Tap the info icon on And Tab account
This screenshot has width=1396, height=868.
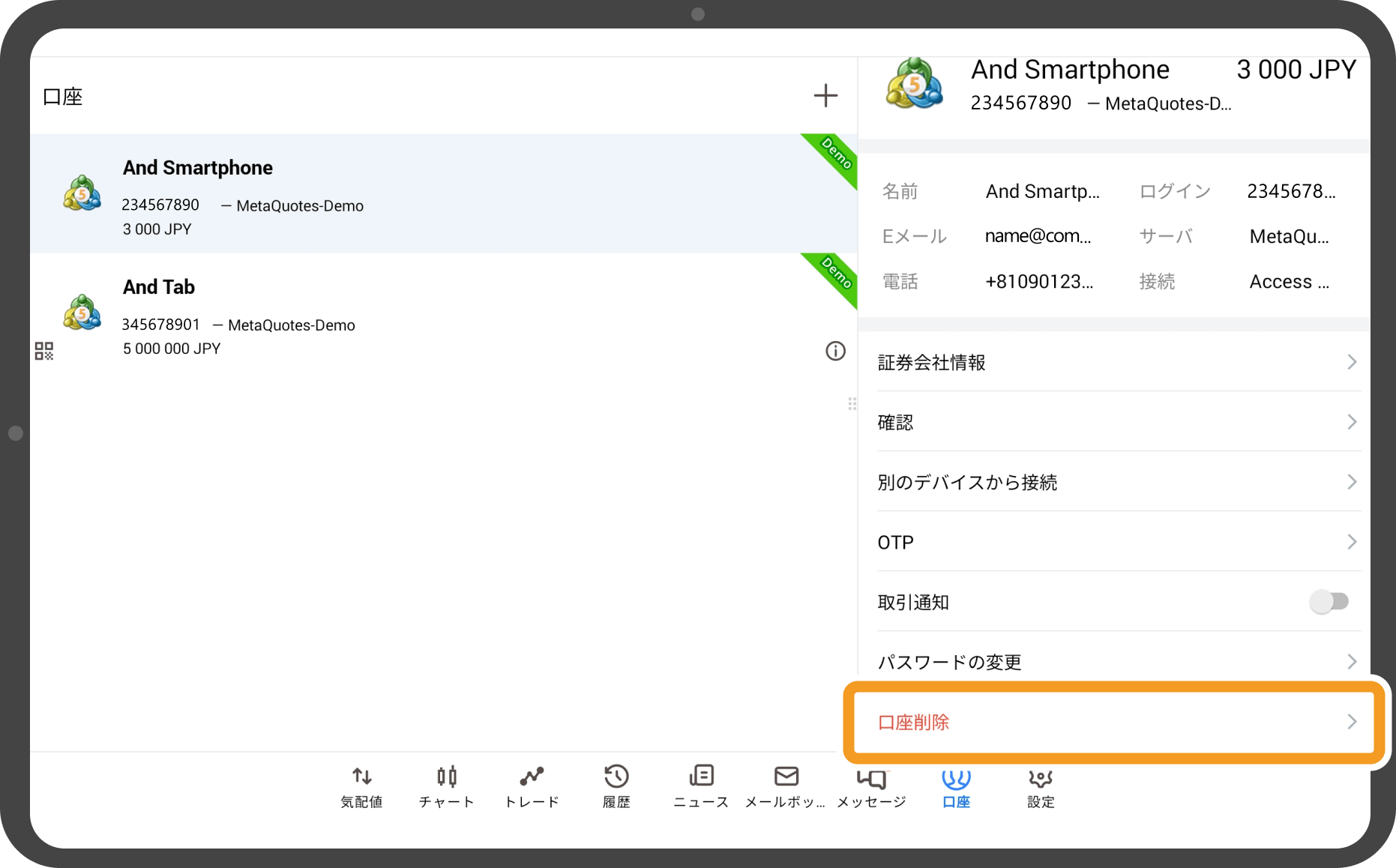835,351
